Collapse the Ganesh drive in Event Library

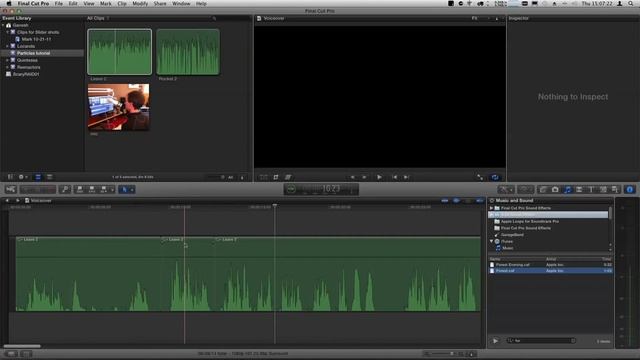(3, 25)
